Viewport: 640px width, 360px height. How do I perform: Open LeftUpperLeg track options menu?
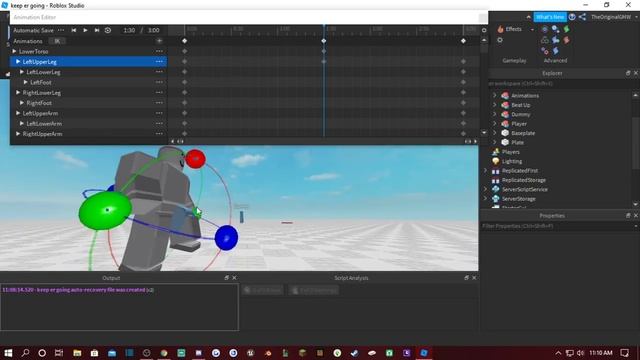pos(159,62)
